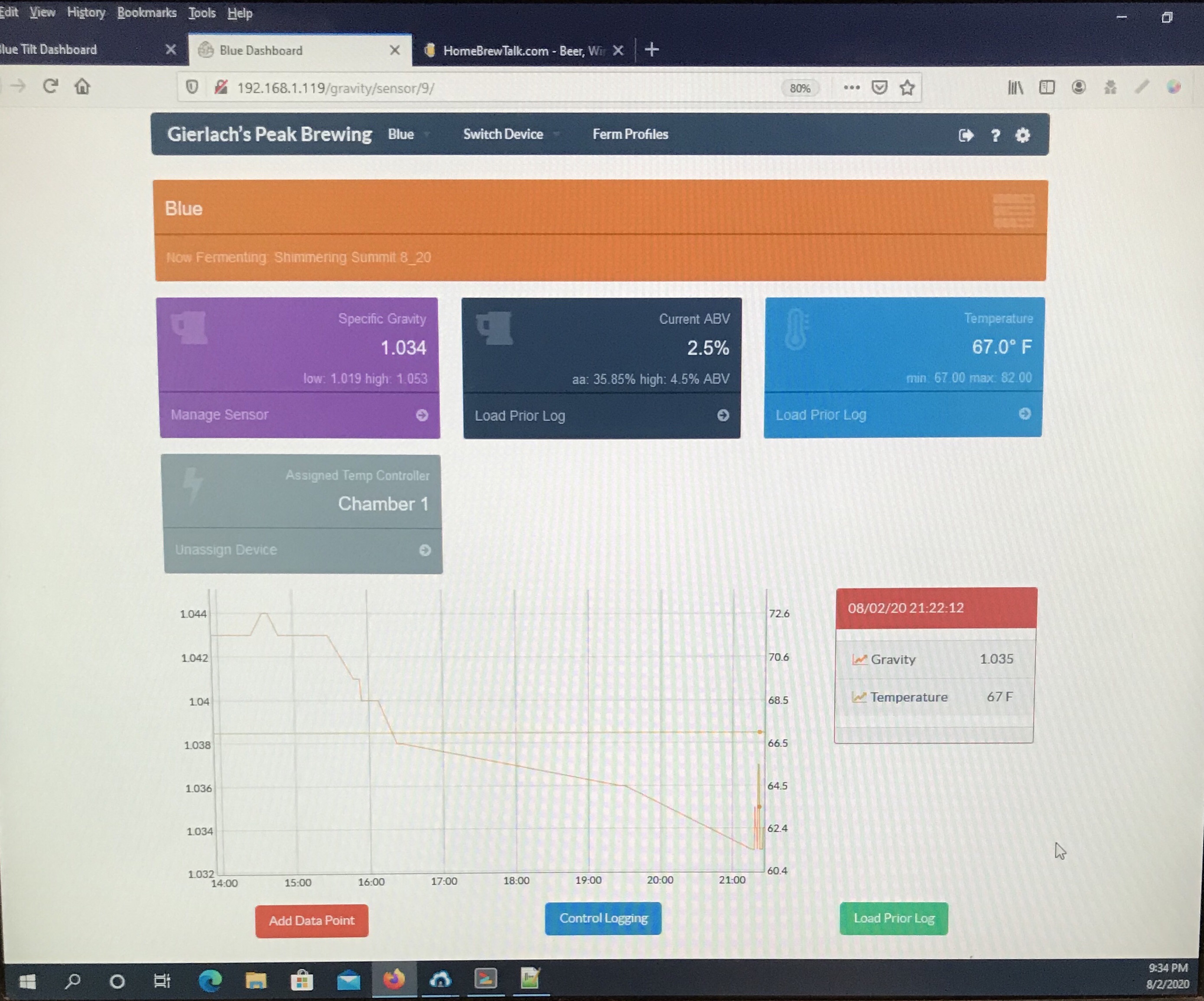1204x1001 pixels.
Task: Click the list icon on Blue banner
Action: point(1014,210)
